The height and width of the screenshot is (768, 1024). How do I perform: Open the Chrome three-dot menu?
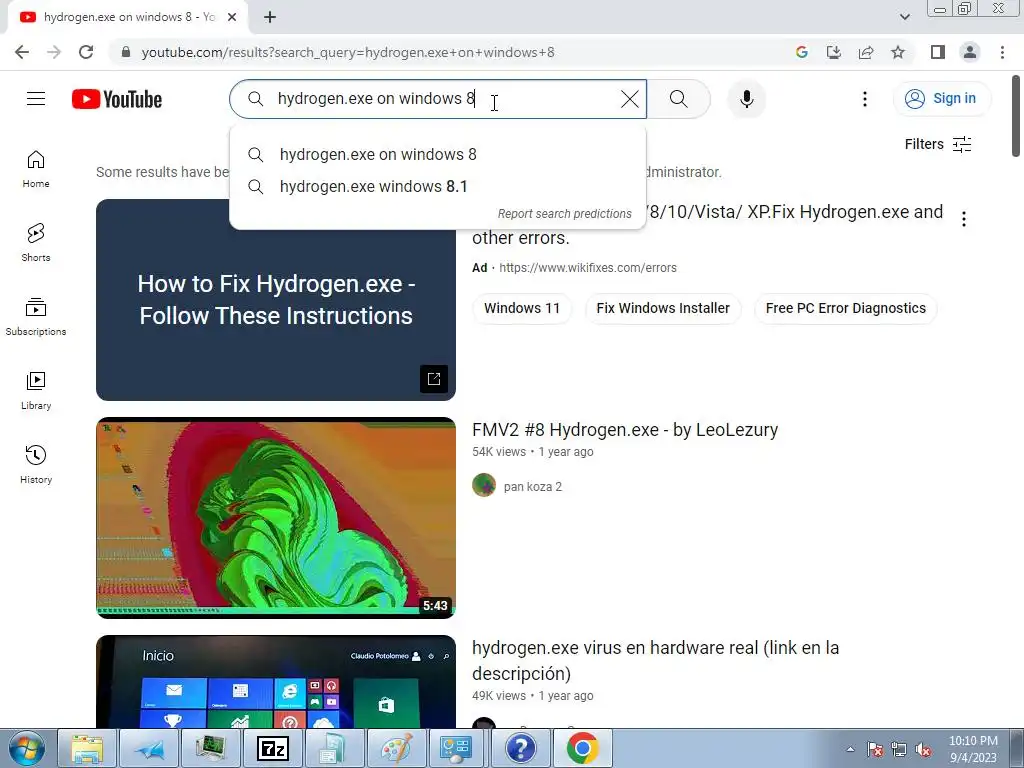(1002, 52)
